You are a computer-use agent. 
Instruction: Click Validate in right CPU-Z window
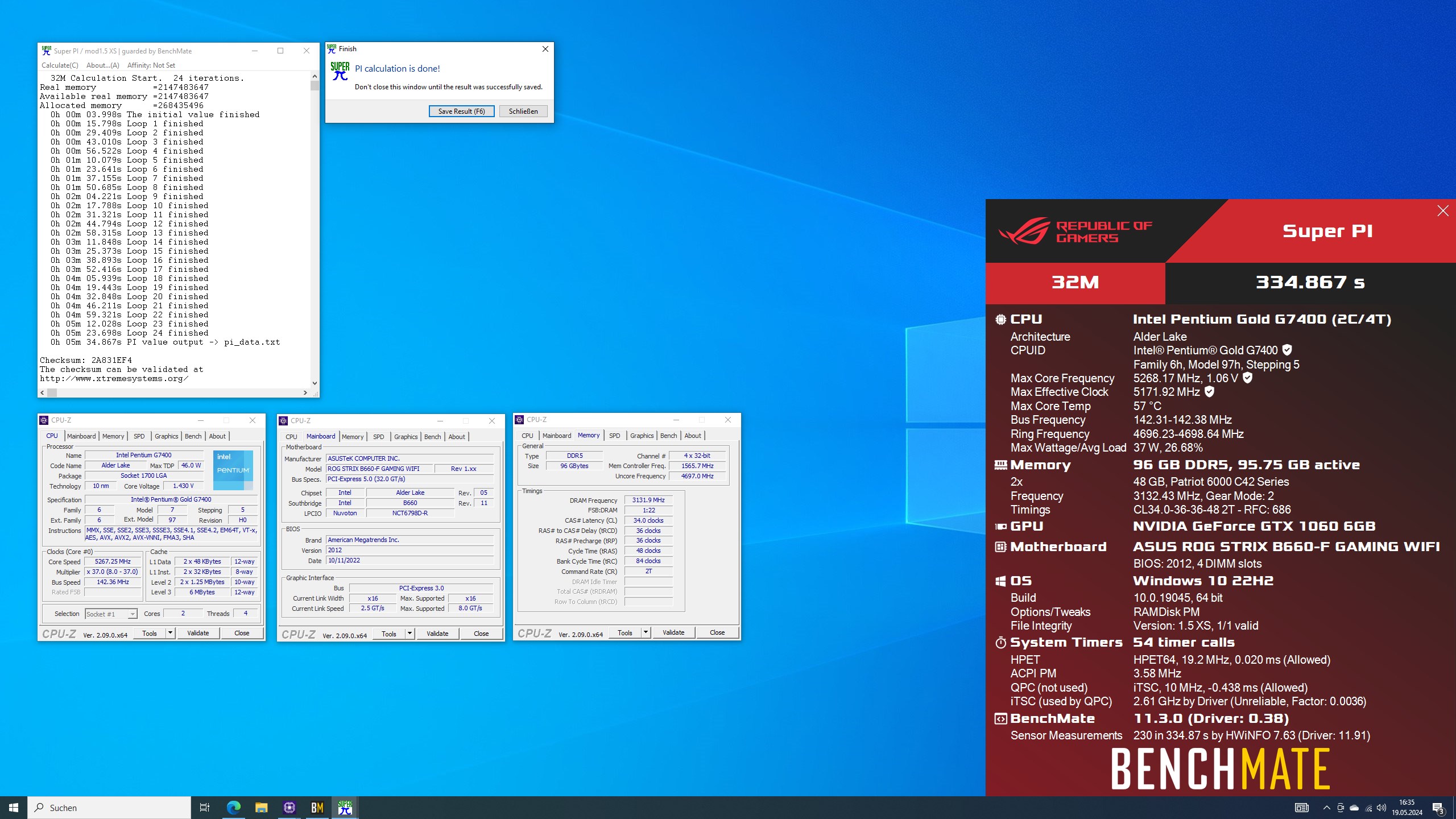click(673, 632)
